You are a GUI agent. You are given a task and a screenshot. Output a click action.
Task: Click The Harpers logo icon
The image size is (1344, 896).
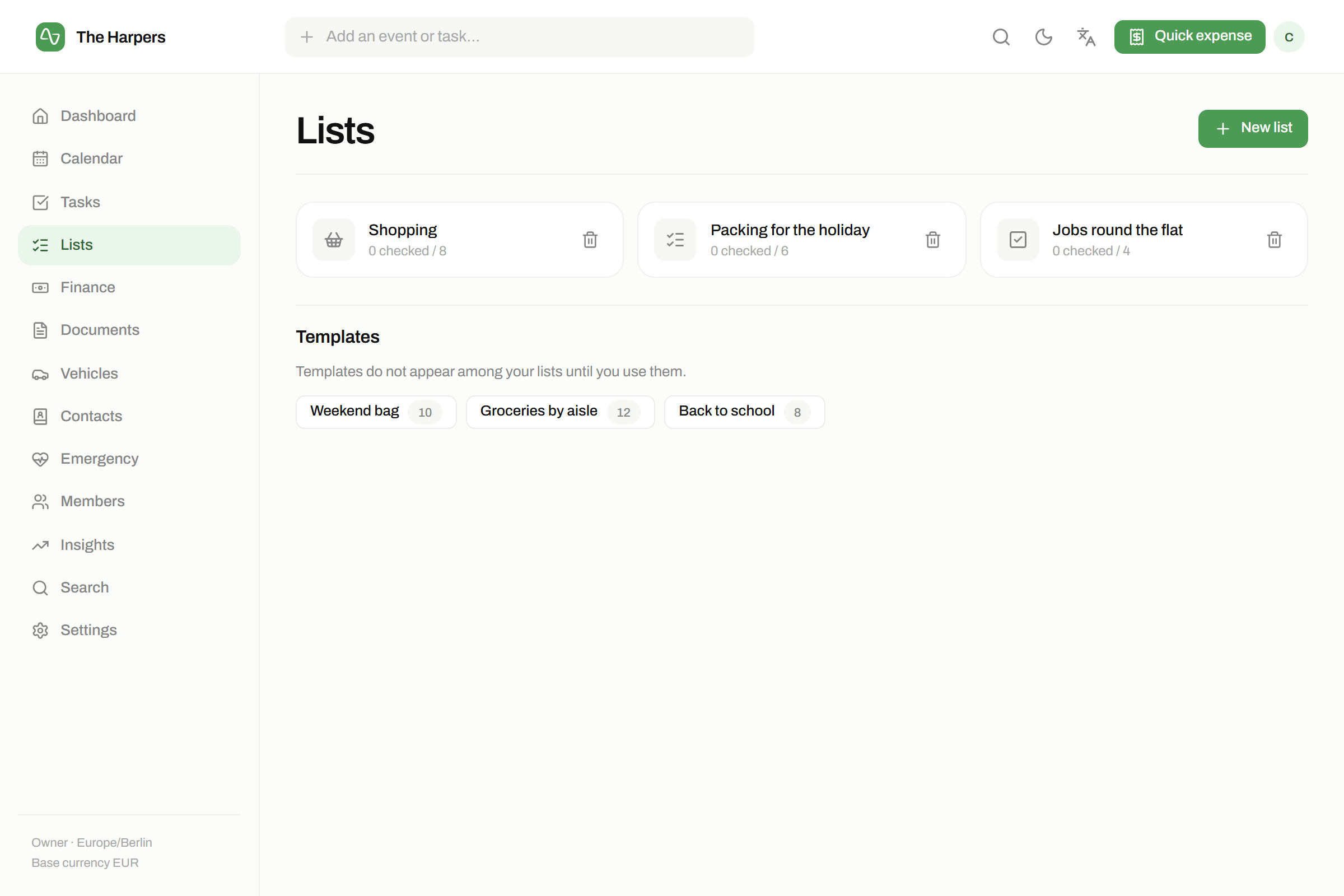coord(50,37)
